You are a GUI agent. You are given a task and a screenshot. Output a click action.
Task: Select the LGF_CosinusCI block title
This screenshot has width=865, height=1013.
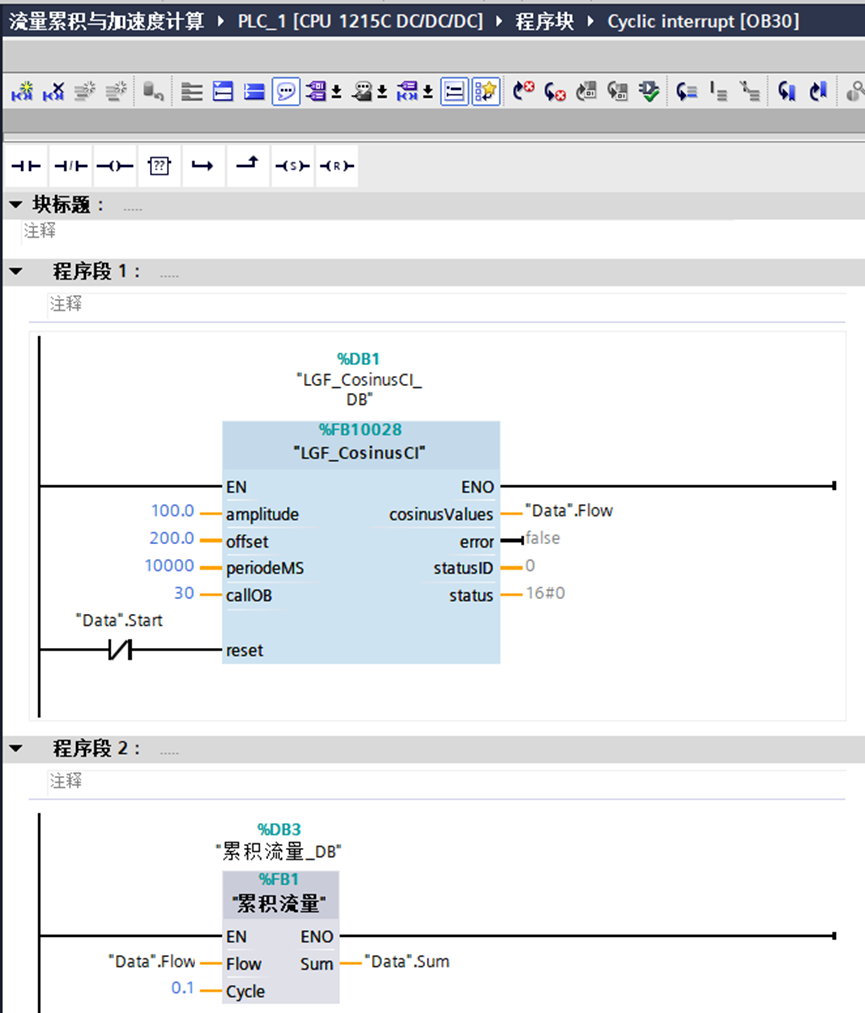[360, 453]
